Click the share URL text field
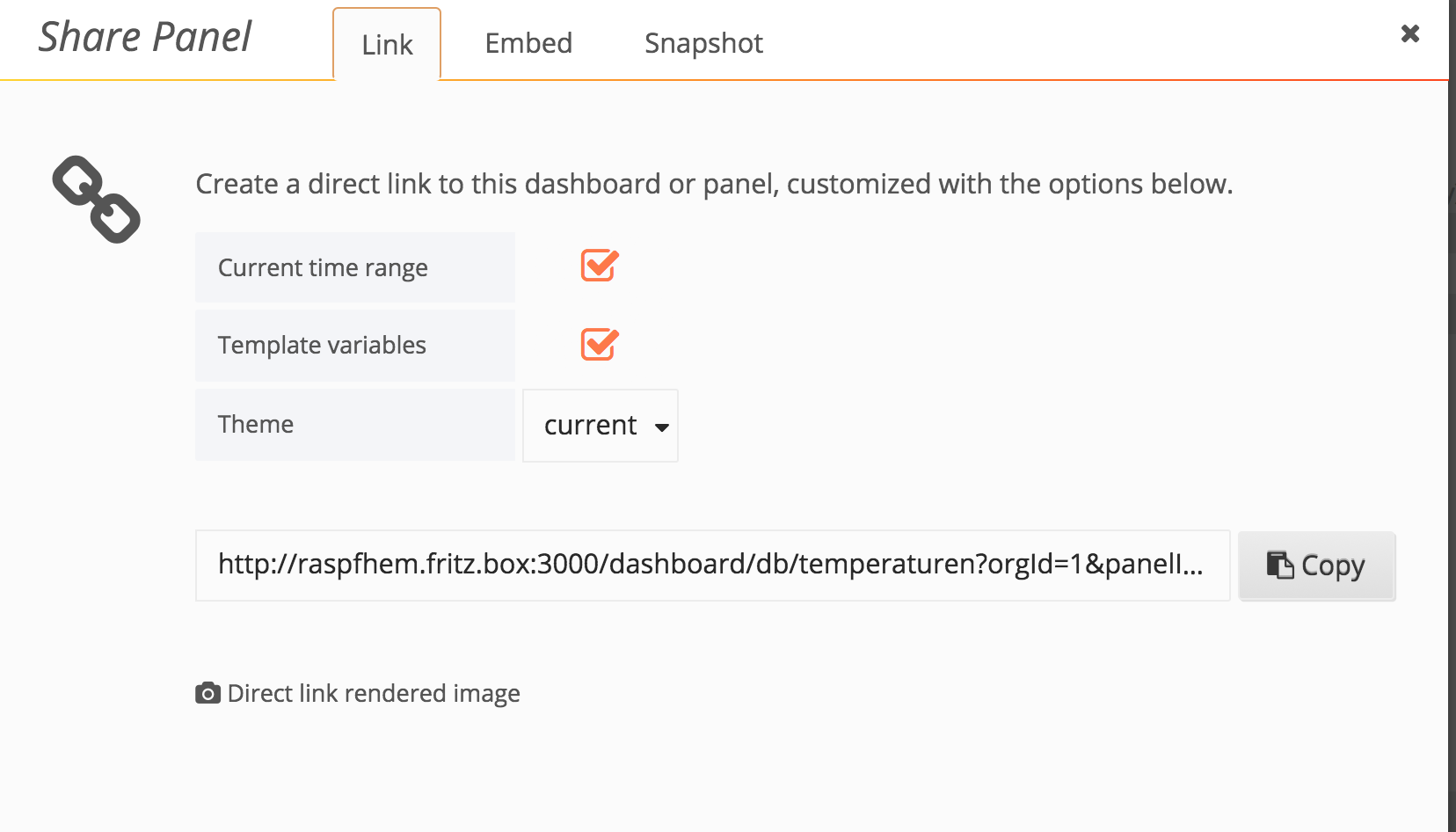The image size is (1456, 832). 712,566
